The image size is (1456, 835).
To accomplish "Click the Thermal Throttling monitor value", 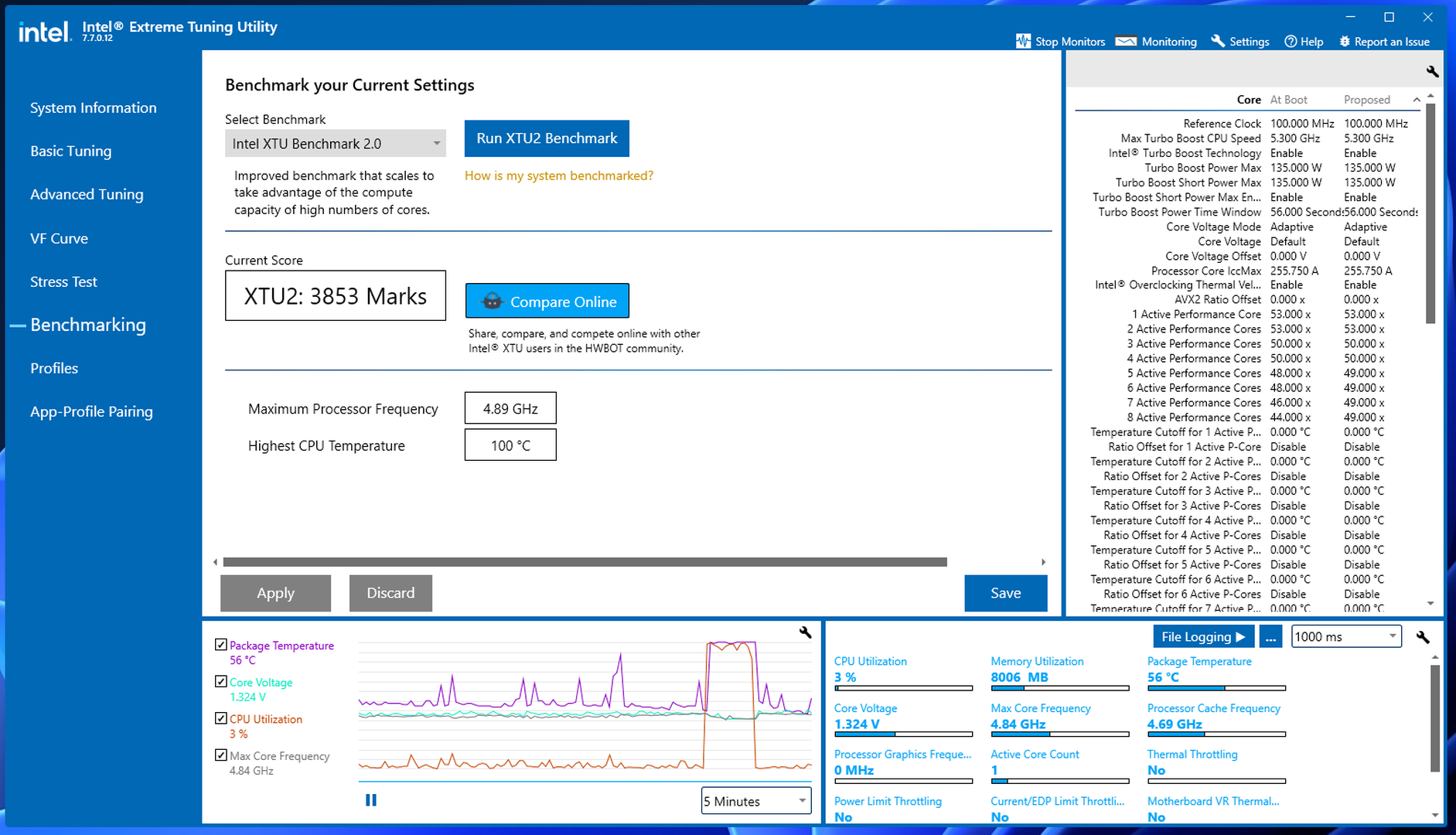I will pos(1156,770).
